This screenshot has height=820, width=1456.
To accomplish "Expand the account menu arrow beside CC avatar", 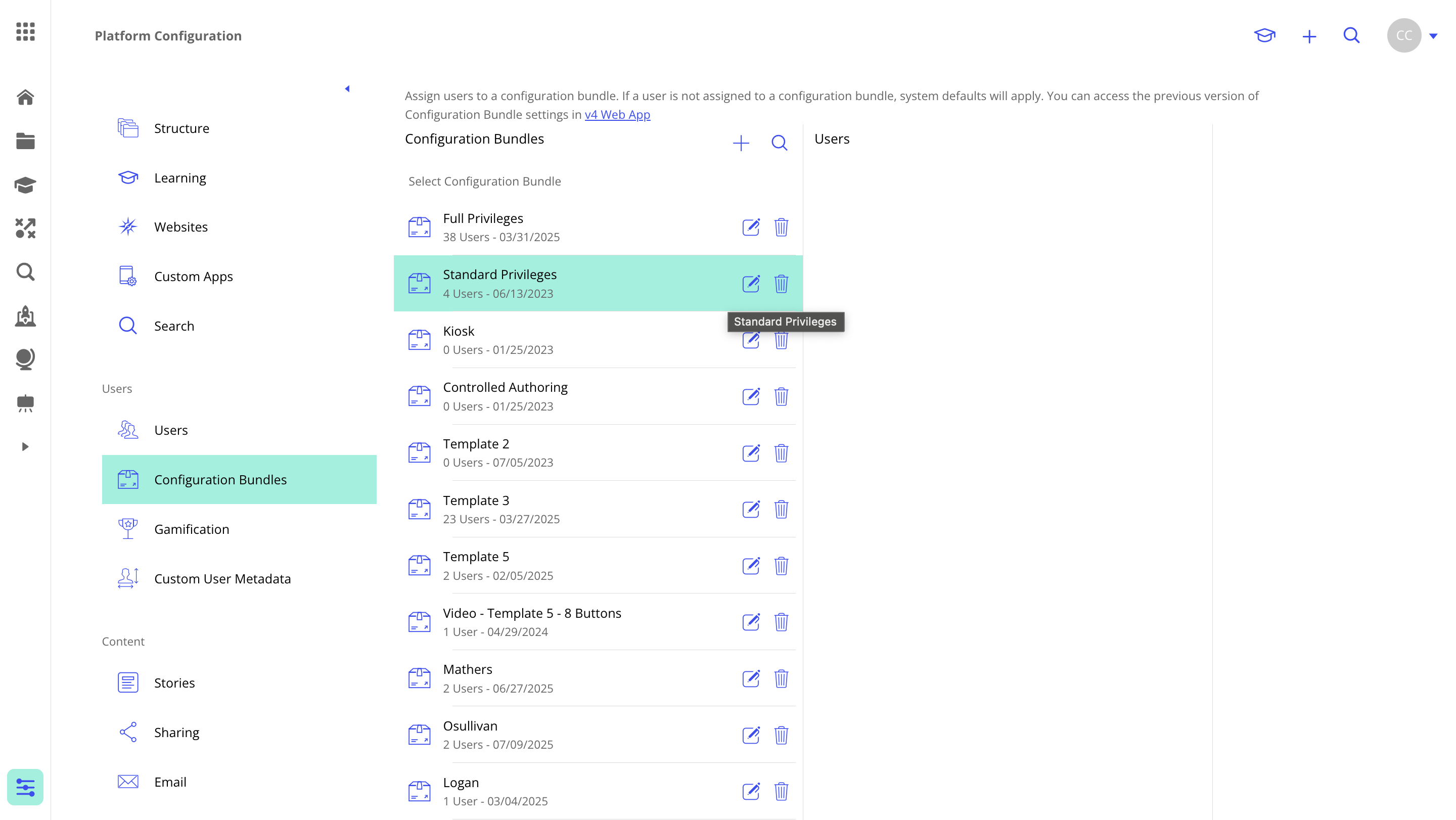I will click(1435, 35).
